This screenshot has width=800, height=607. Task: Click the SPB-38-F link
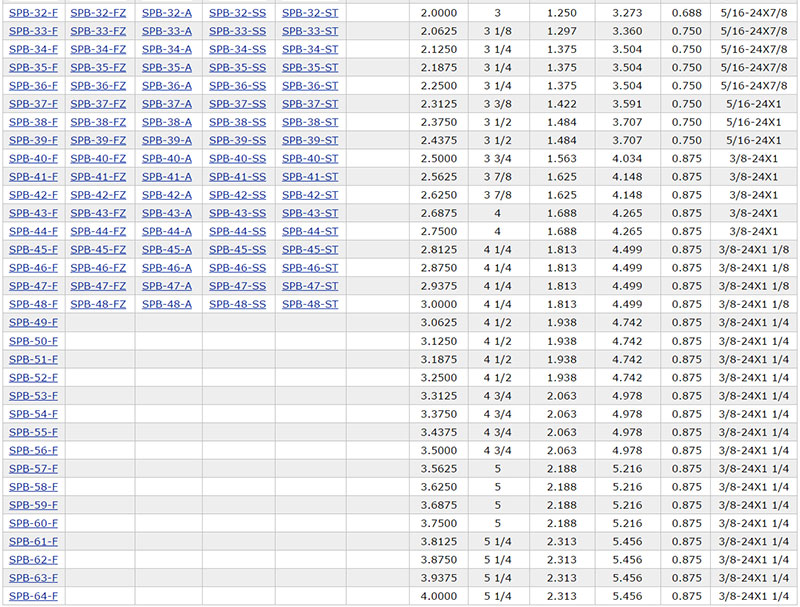coord(33,122)
